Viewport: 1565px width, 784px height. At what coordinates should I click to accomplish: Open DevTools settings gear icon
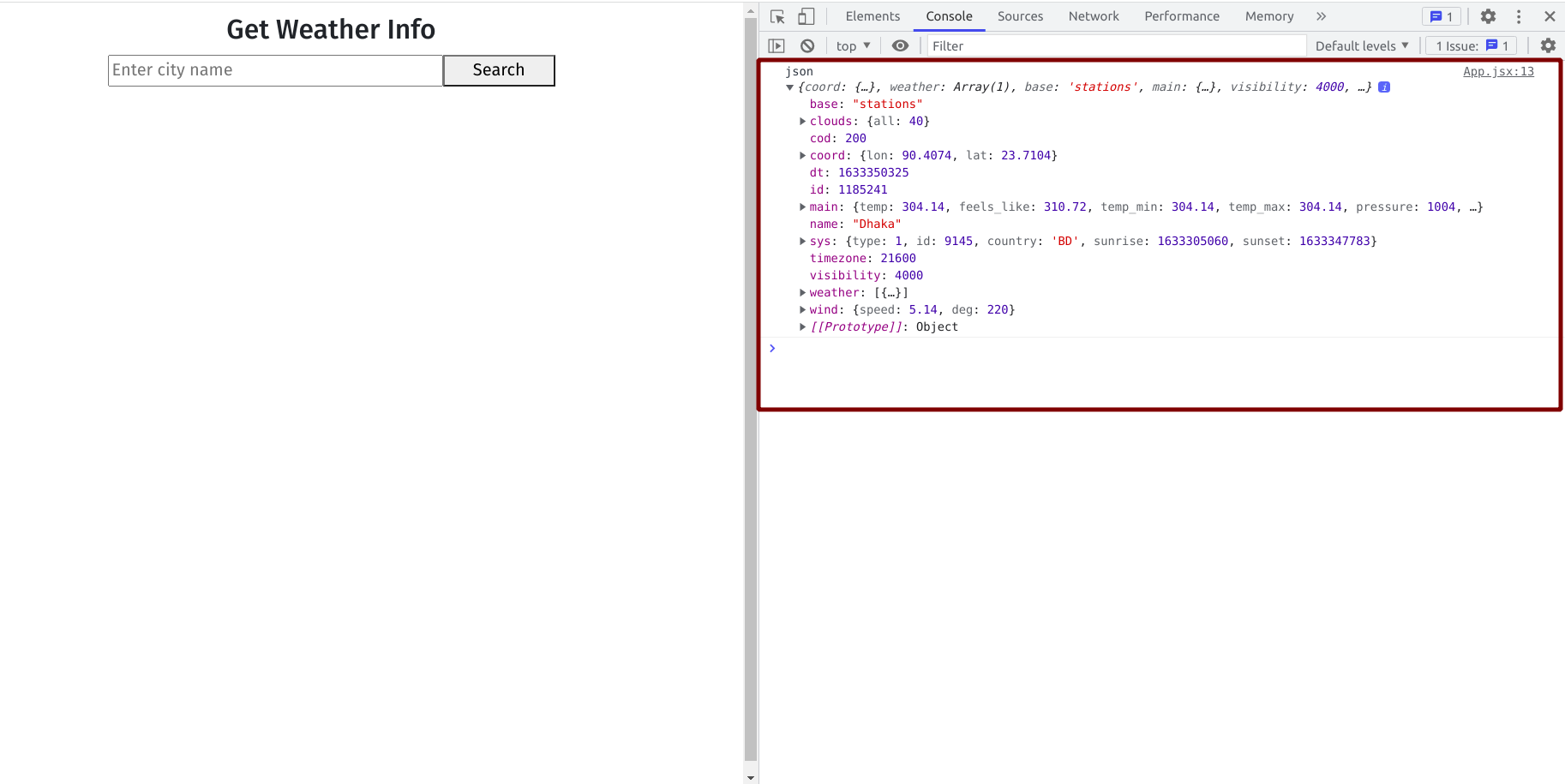(1488, 16)
